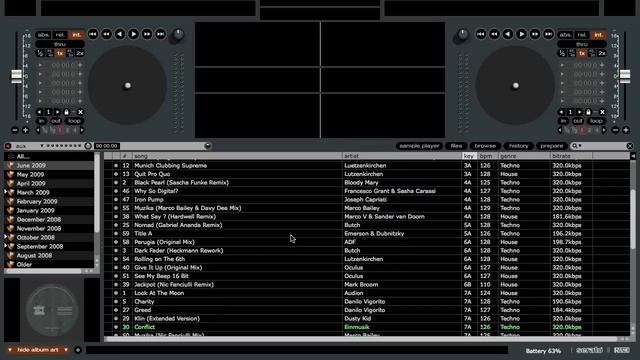Viewport: 640px width, 360px height.
Task: Toggle thru mode on left deck
Action: tap(60, 44)
